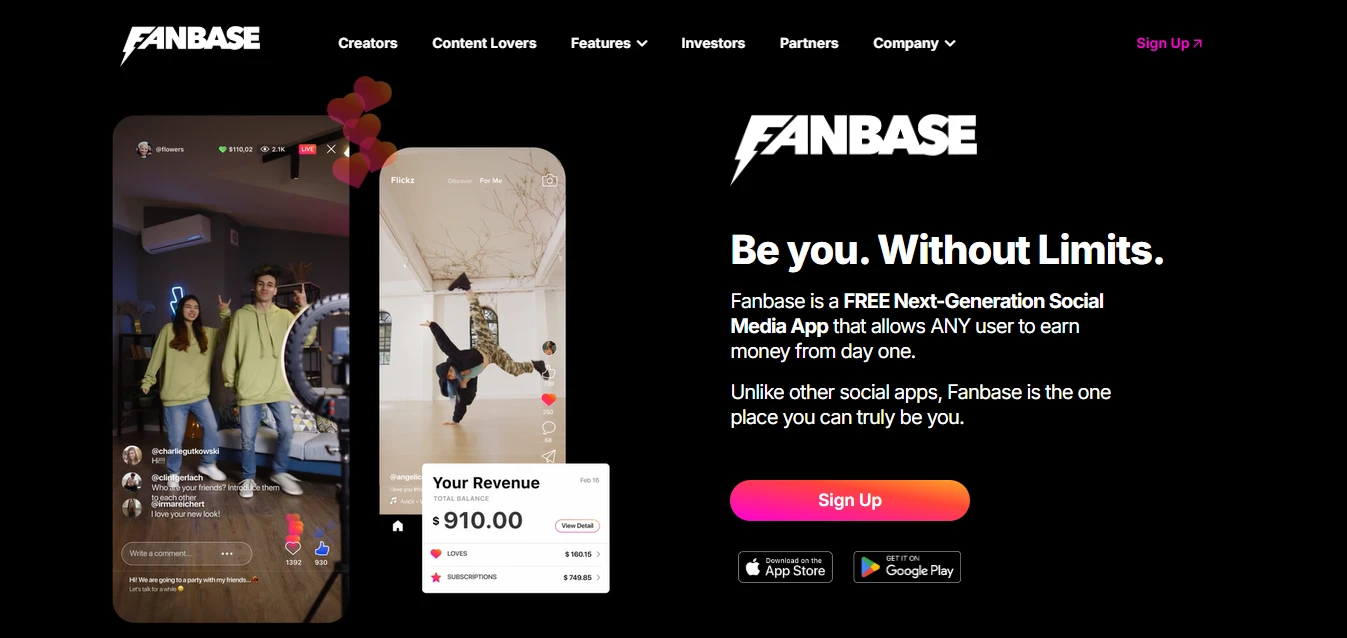1347x638 pixels.
Task: Expand the Subscriptions revenue row chevron
Action: click(x=598, y=578)
